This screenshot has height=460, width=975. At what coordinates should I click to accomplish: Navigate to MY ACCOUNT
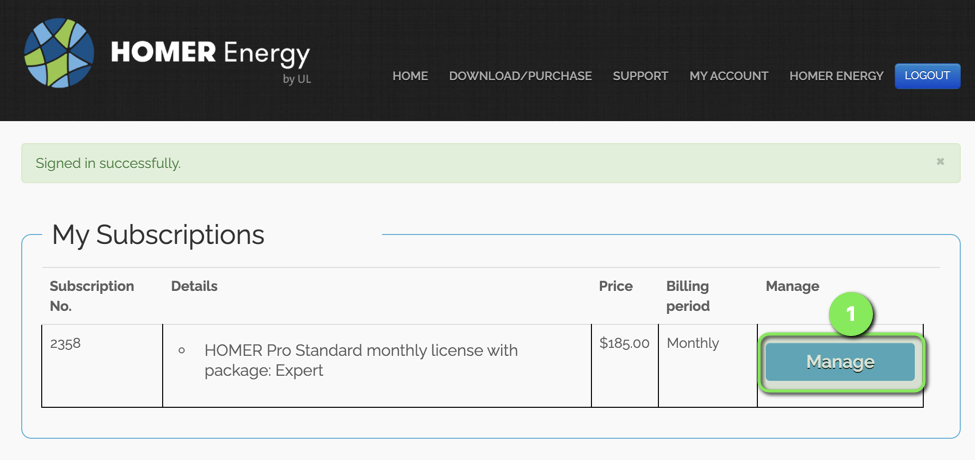(x=728, y=76)
